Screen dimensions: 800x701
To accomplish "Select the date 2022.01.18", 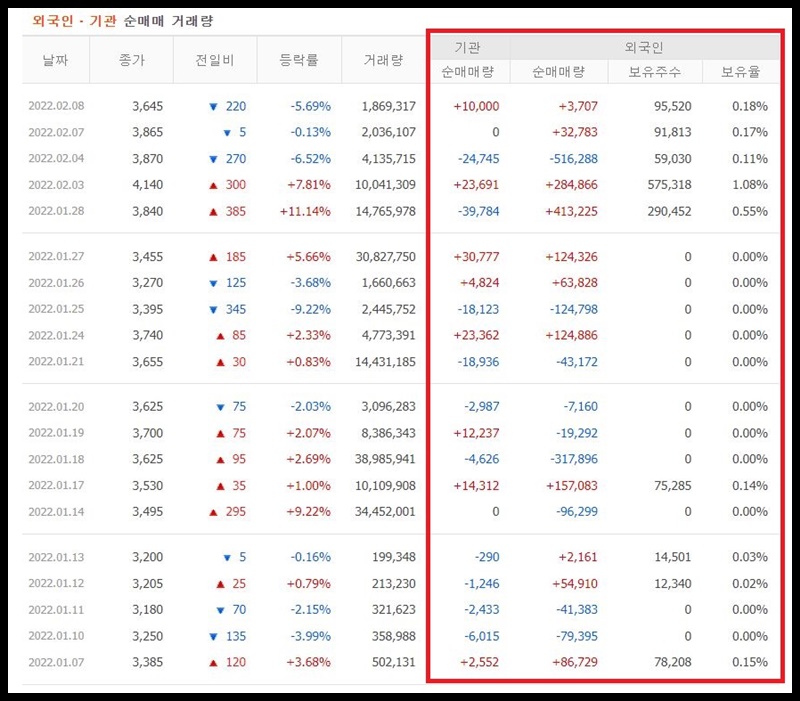I will pos(56,459).
